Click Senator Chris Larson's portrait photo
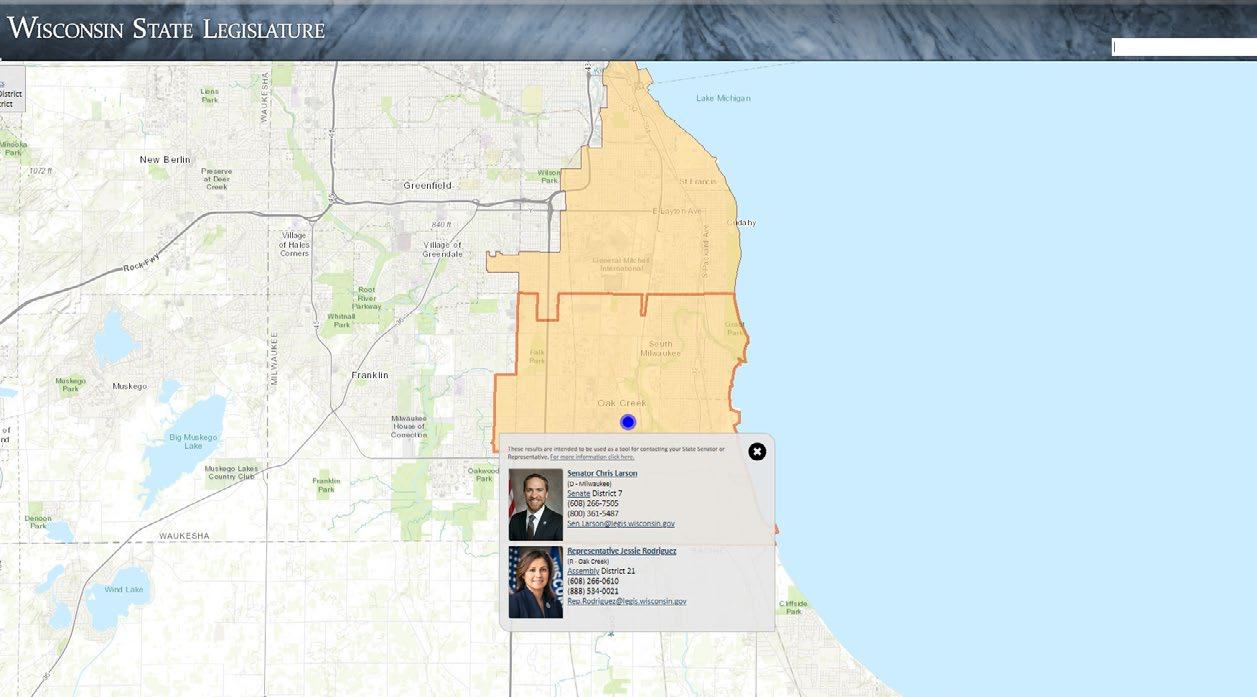 535,505
